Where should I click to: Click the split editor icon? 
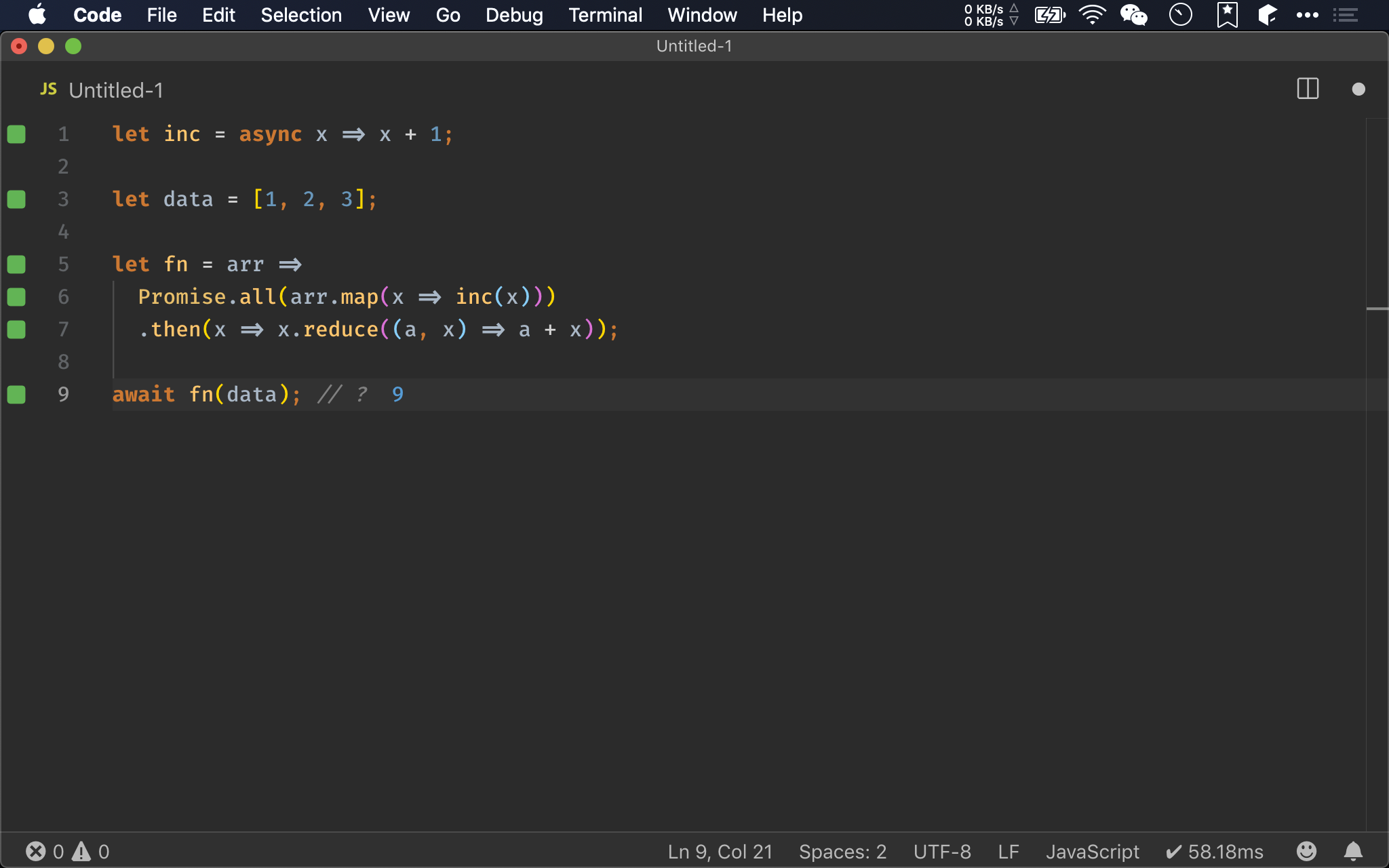(x=1308, y=88)
